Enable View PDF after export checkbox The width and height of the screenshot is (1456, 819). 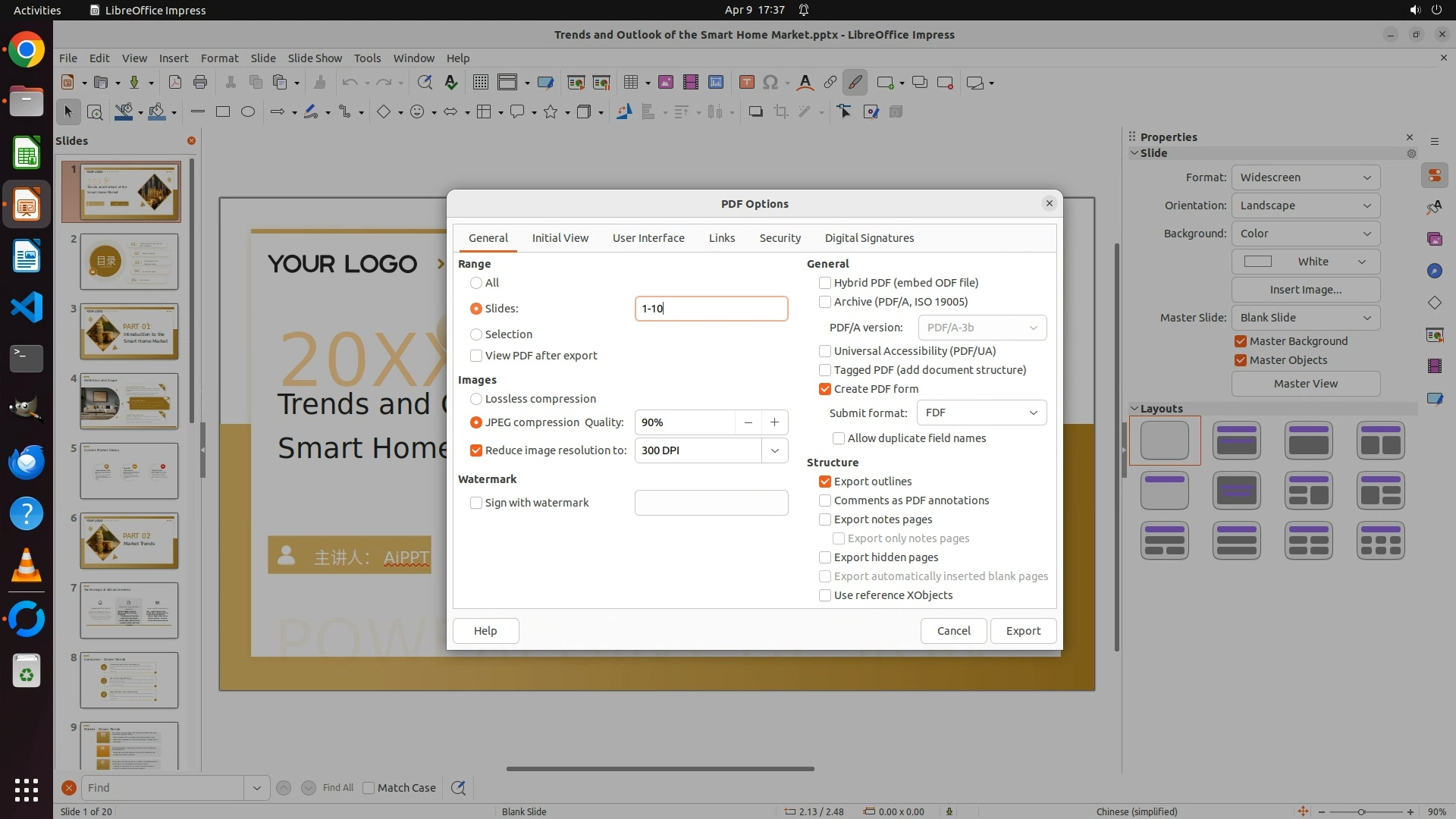476,356
